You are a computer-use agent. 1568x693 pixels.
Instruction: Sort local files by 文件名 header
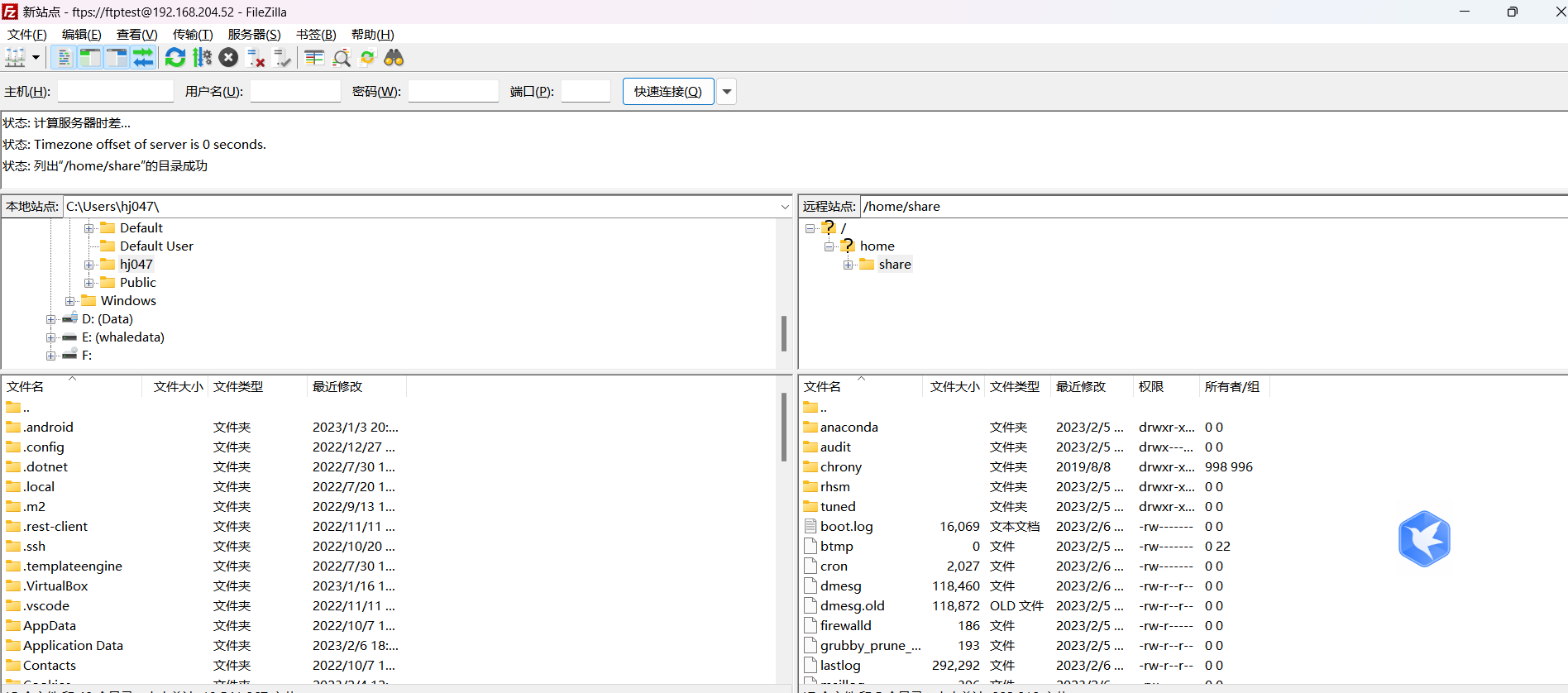point(73,387)
